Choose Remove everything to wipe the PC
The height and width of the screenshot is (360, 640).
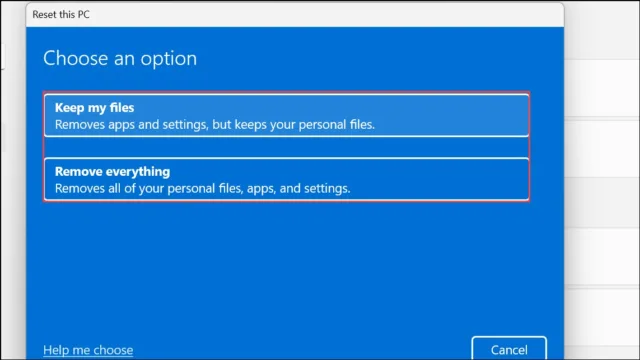pos(287,179)
